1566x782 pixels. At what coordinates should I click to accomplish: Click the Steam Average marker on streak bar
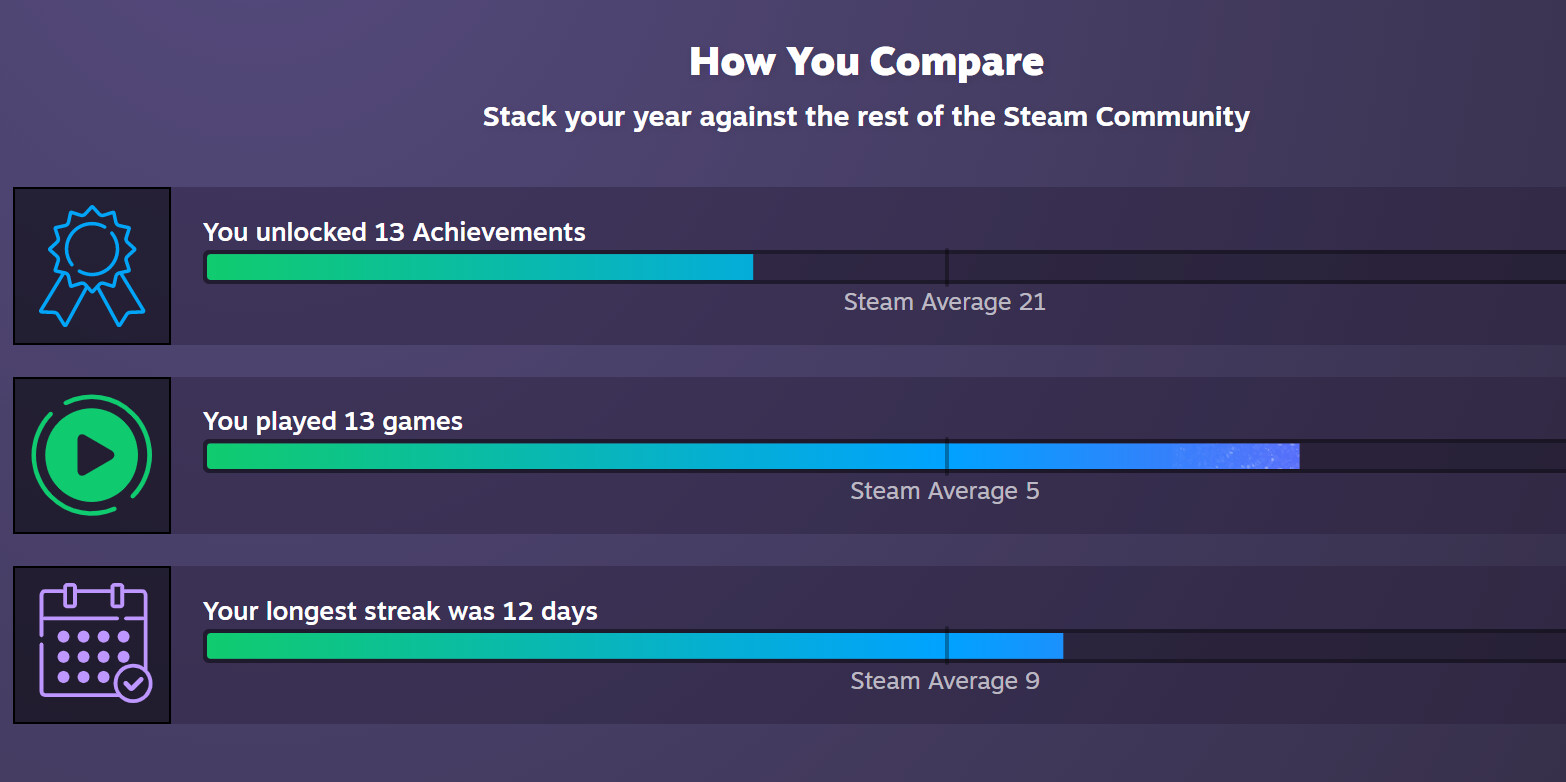tap(946, 646)
